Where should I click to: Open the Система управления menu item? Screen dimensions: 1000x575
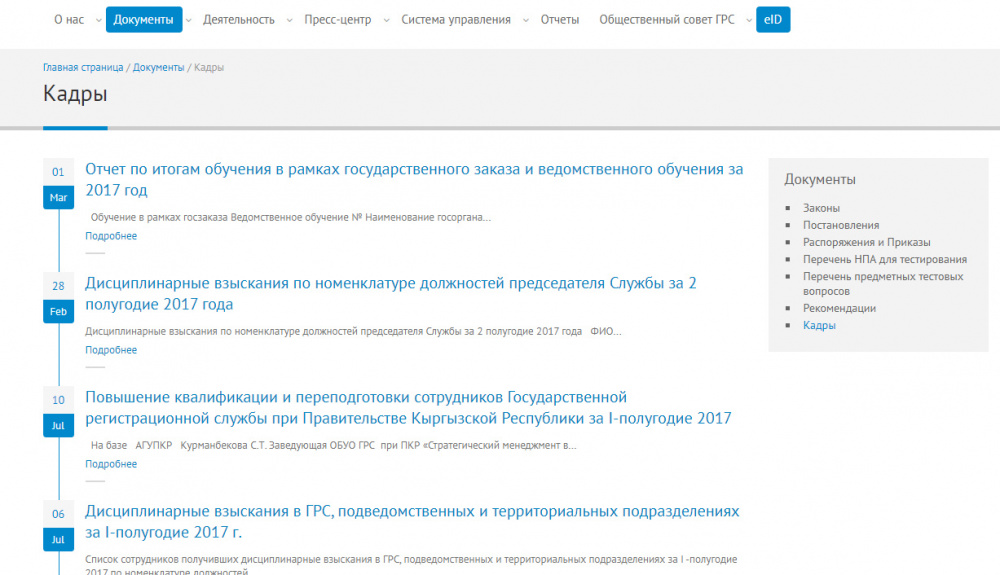[x=456, y=20]
